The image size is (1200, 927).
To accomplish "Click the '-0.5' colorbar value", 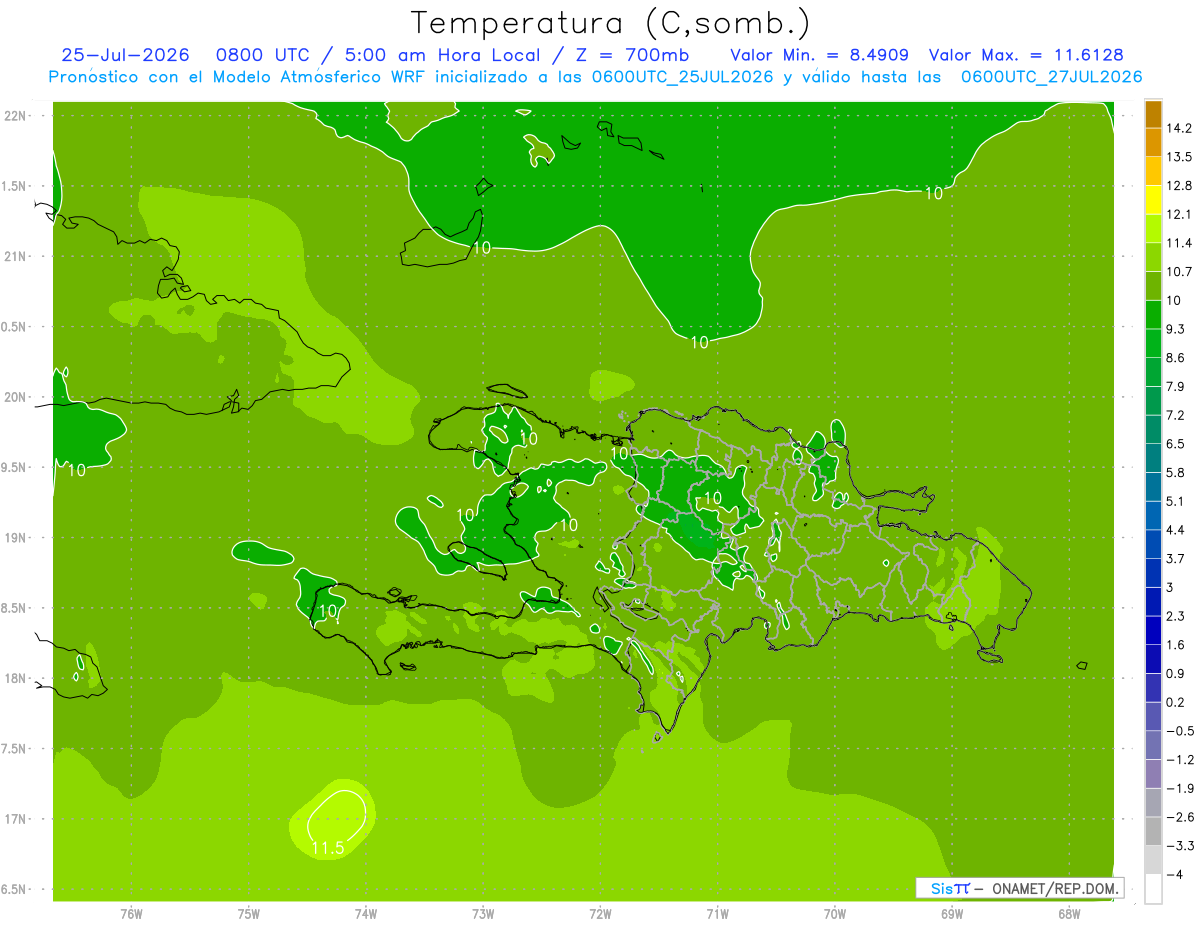I will point(1180,731).
